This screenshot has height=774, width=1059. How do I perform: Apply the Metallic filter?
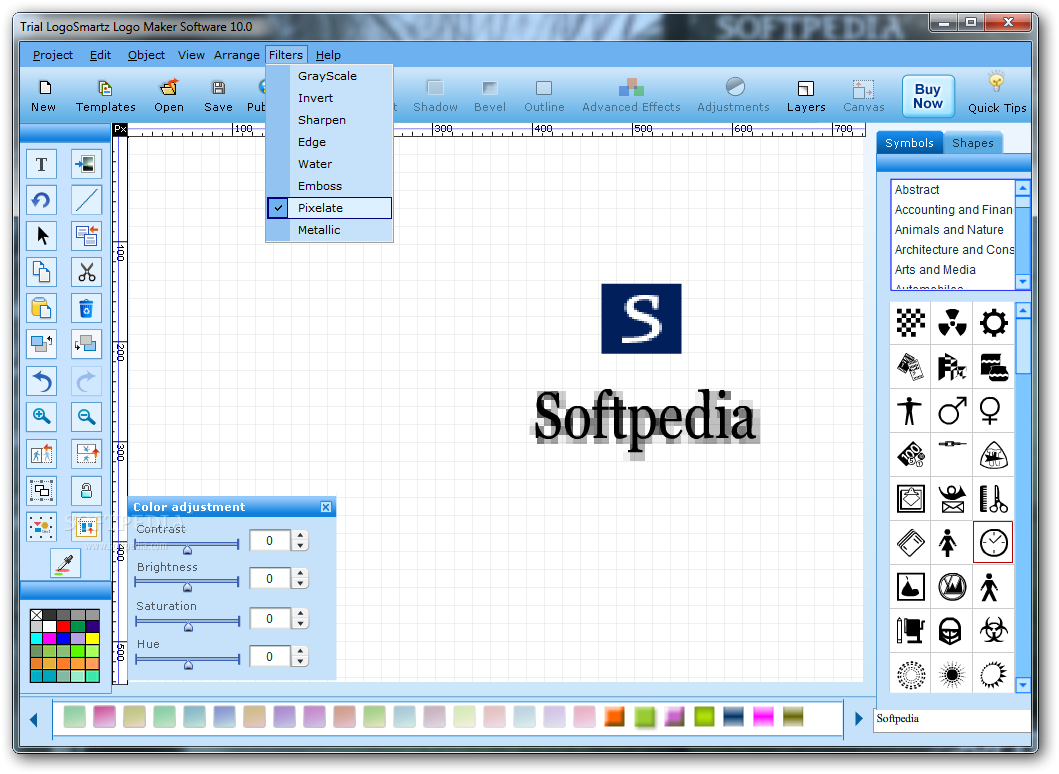point(330,230)
